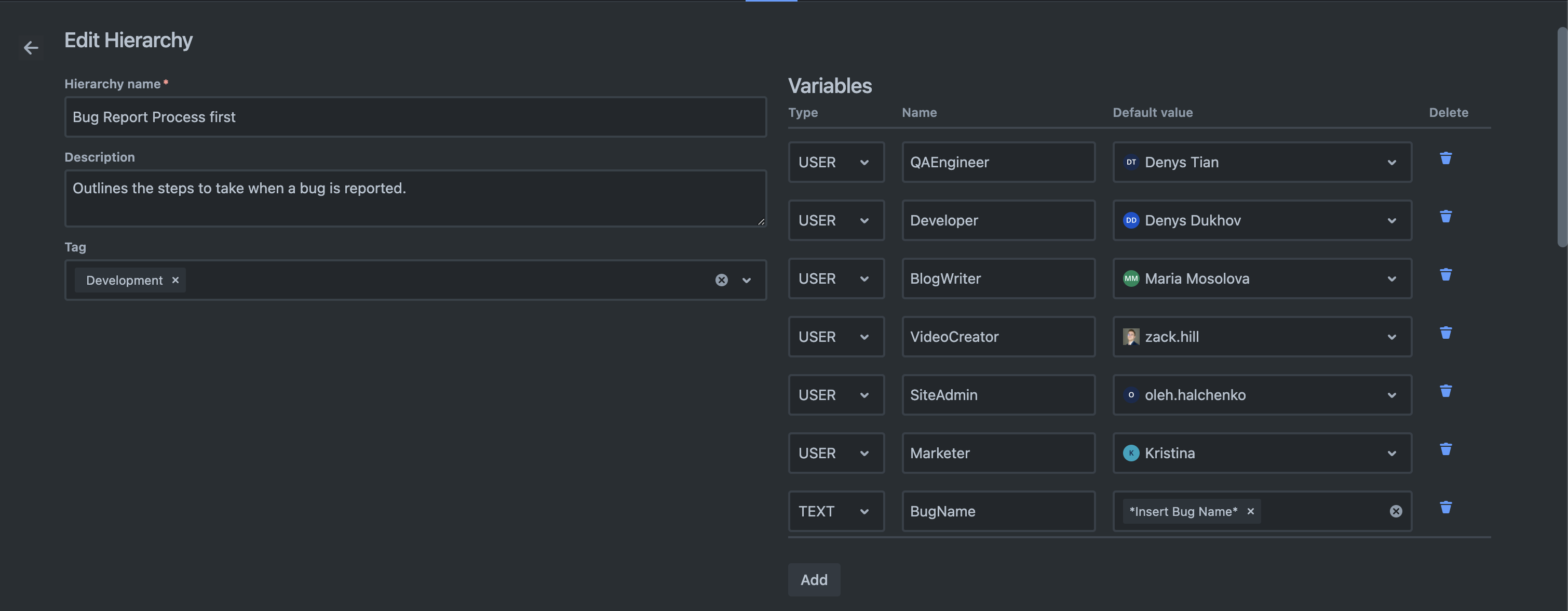The width and height of the screenshot is (1568, 611).
Task: Remove the Development tag chip
Action: [x=175, y=280]
